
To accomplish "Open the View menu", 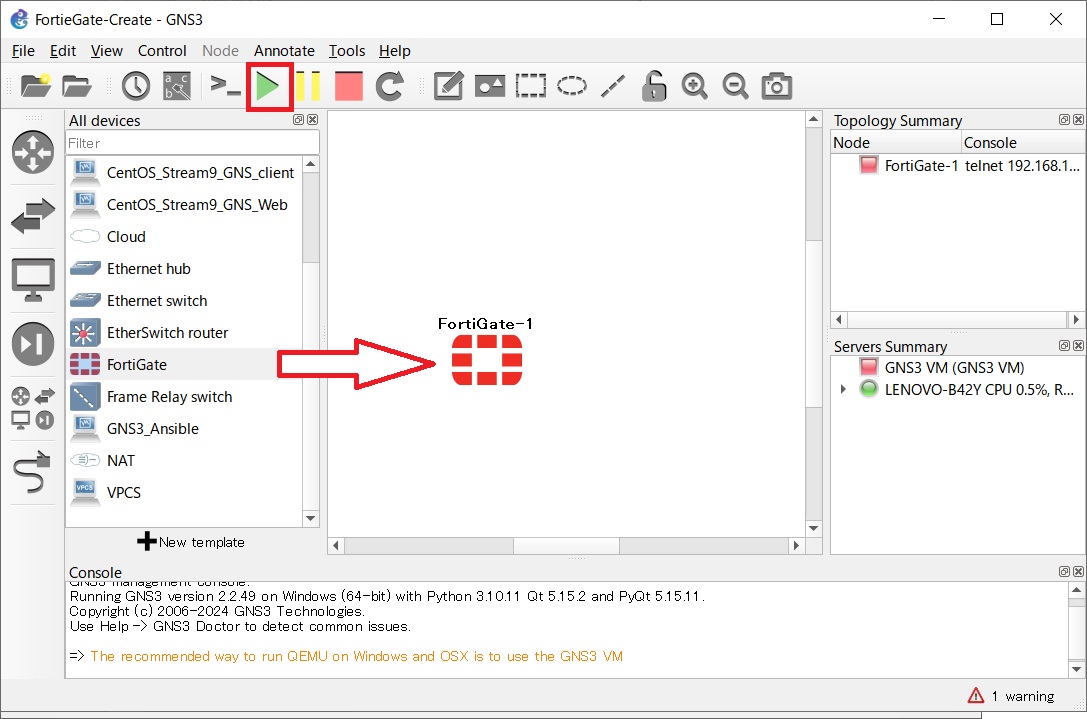I will [107, 51].
